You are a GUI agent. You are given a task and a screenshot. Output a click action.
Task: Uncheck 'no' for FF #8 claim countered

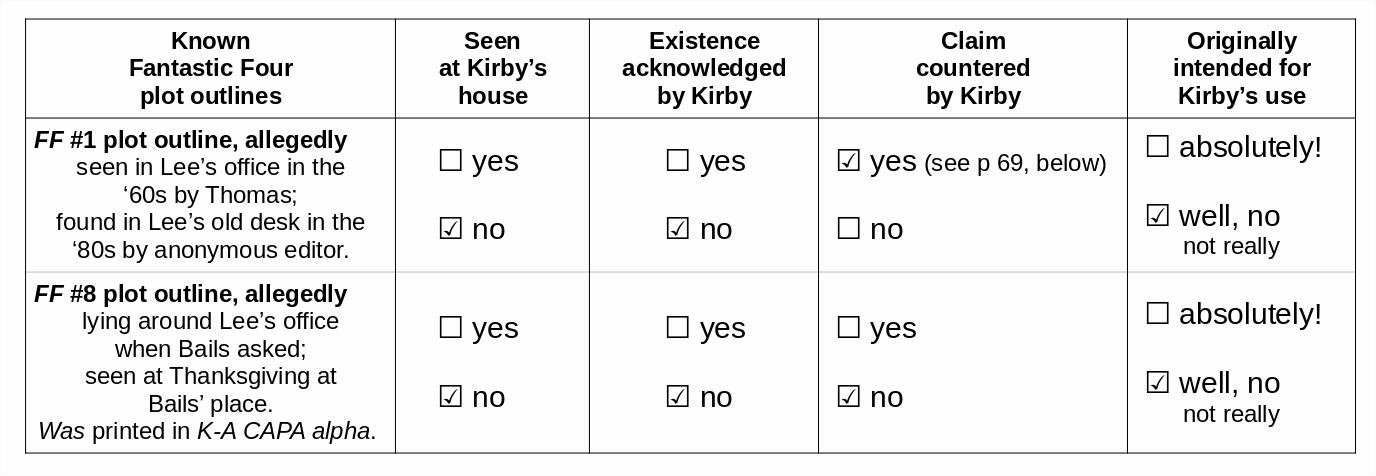(848, 397)
